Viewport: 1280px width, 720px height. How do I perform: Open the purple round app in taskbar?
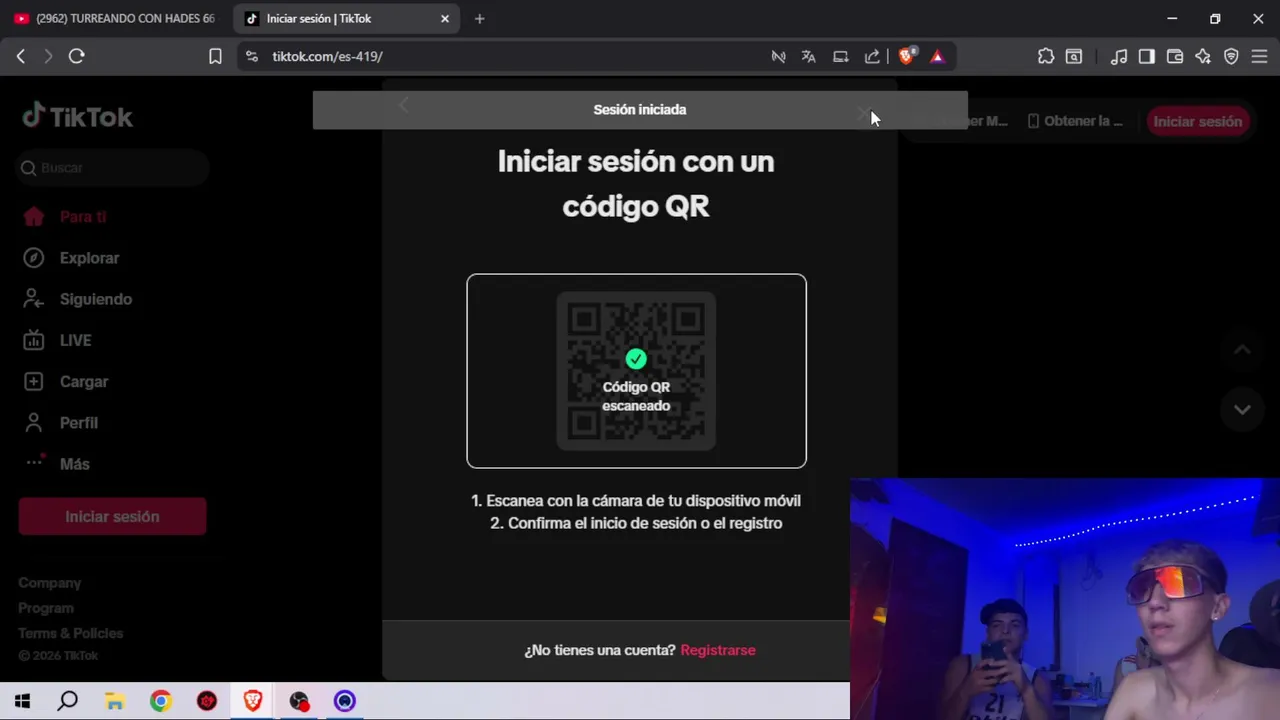point(345,701)
